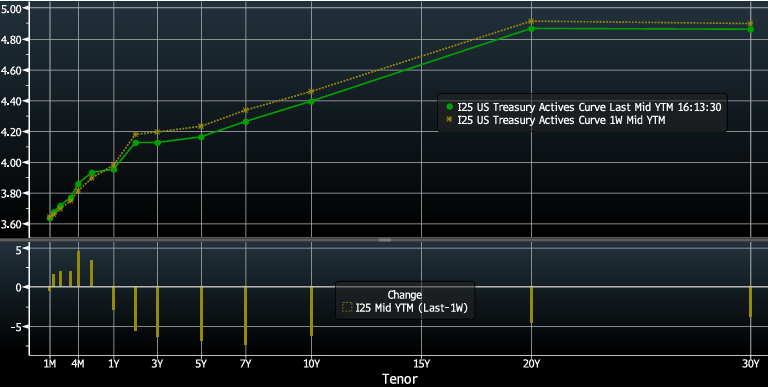This screenshot has height=388, width=768.
Task: Click the '4.00' yield axis value
Action: (10, 163)
